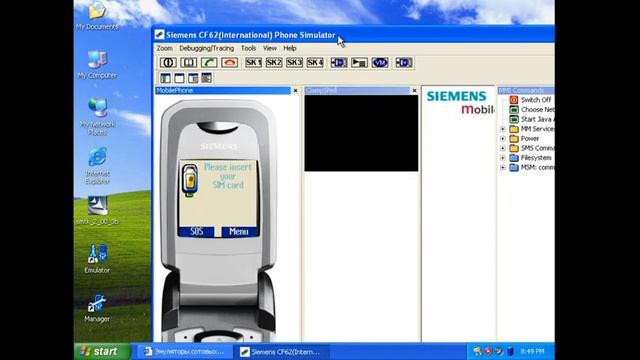Viewport: 640px width, 360px height.
Task: Activate the SK2 soft key button
Action: [273, 62]
